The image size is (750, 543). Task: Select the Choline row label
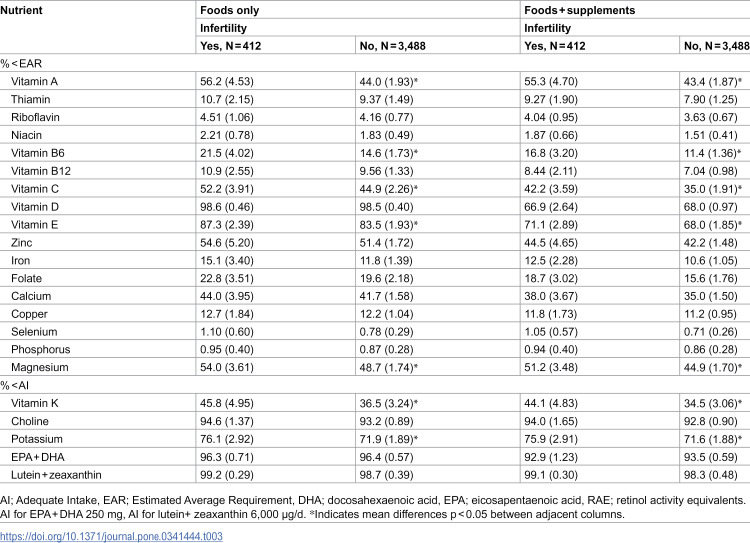coord(30,421)
